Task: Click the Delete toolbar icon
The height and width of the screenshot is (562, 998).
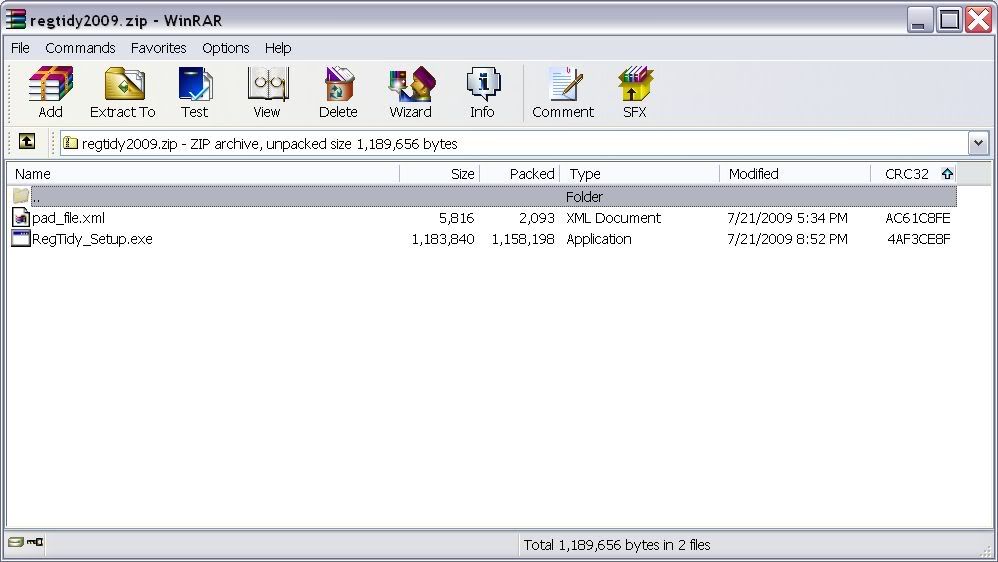Action: click(x=338, y=92)
